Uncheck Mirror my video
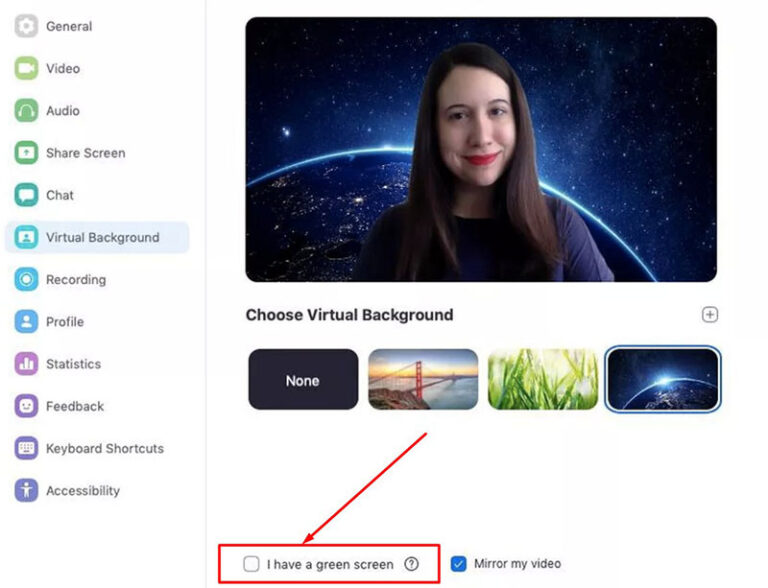Image resolution: width=768 pixels, height=588 pixels. (x=458, y=564)
